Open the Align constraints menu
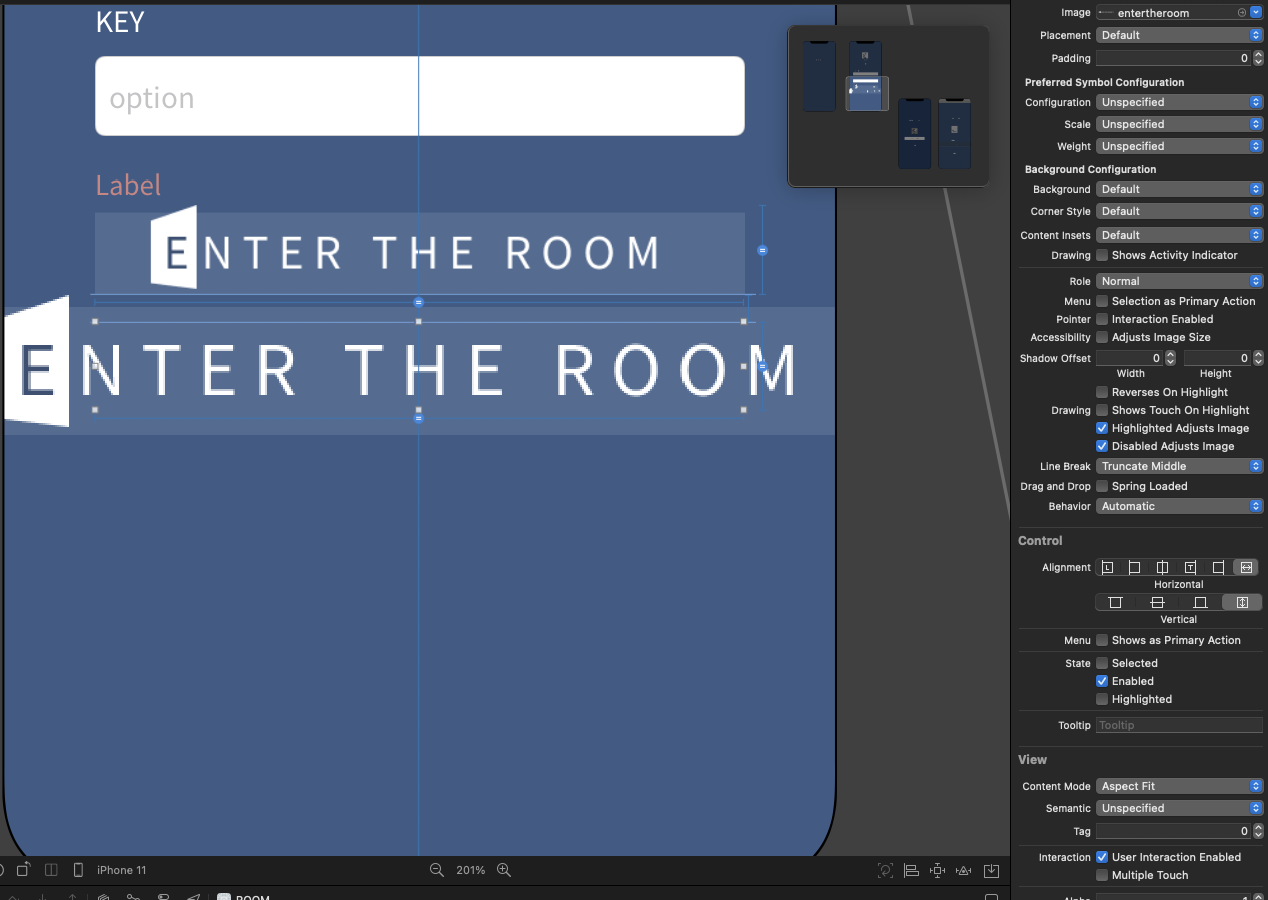This screenshot has height=900, width=1268. point(911,870)
